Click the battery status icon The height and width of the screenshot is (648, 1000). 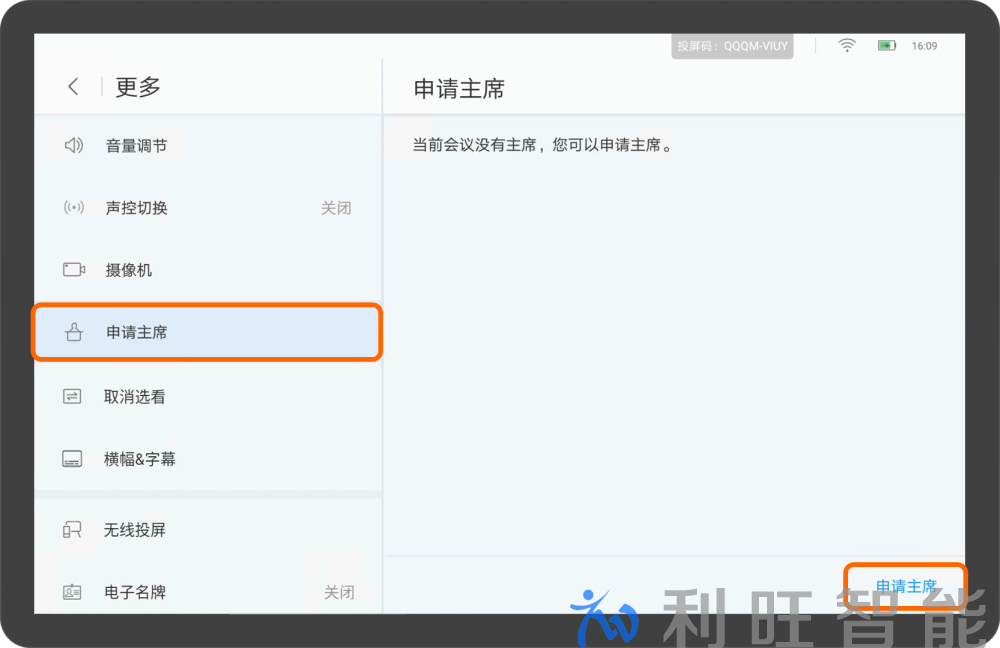click(x=886, y=45)
